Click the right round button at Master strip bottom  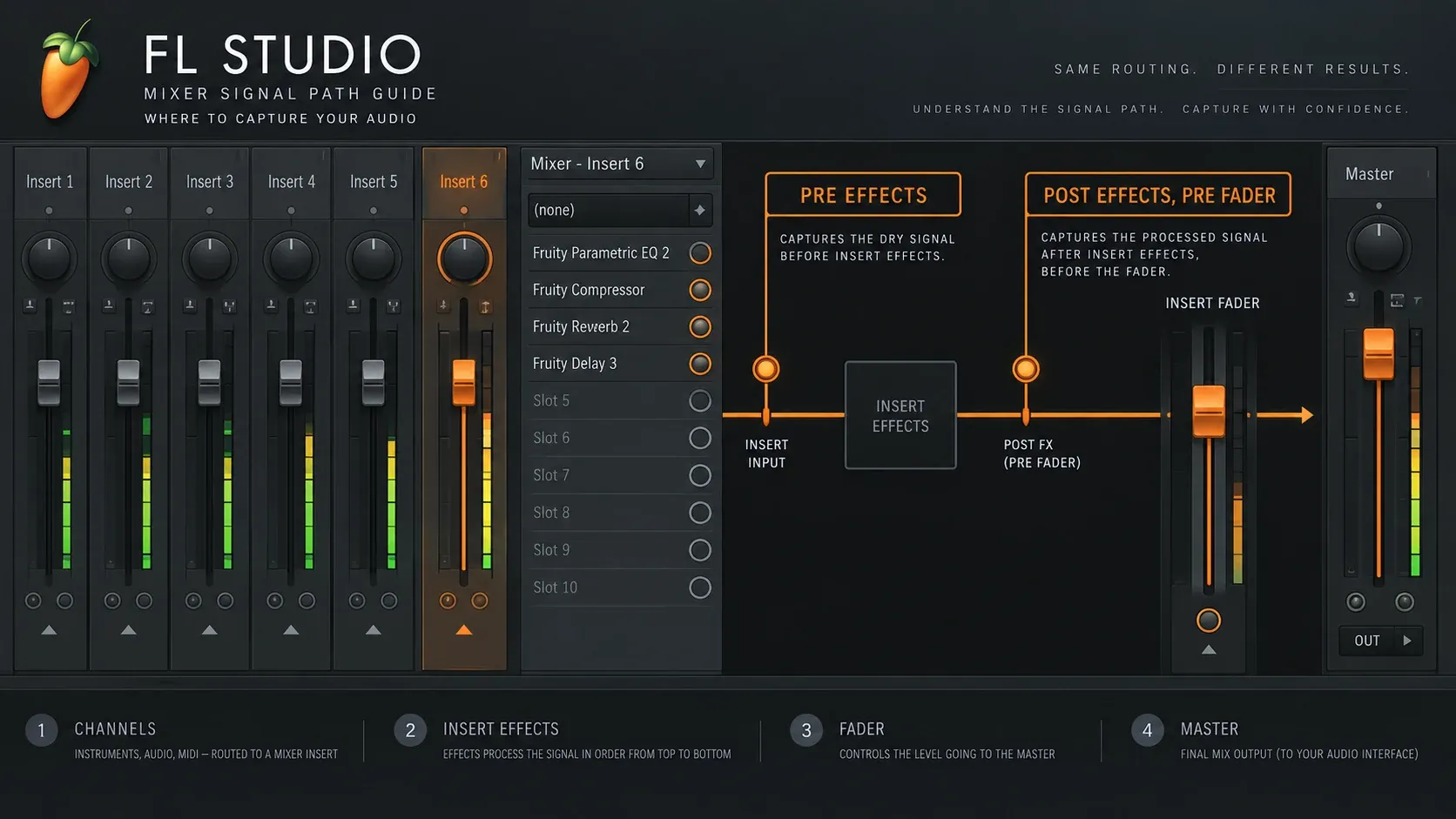1405,601
